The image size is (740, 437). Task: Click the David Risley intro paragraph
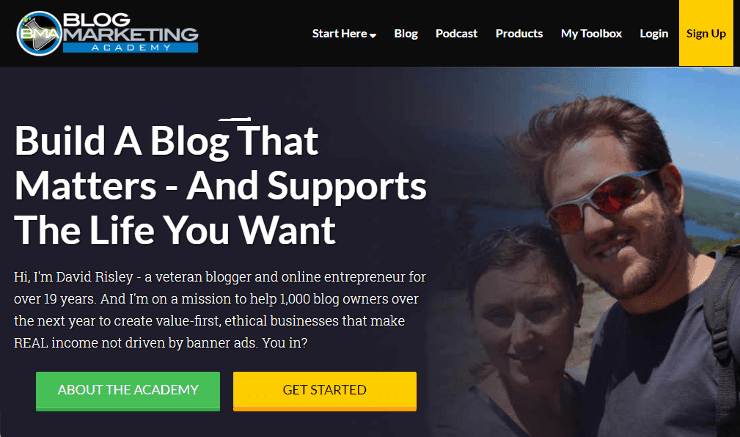tap(220, 310)
